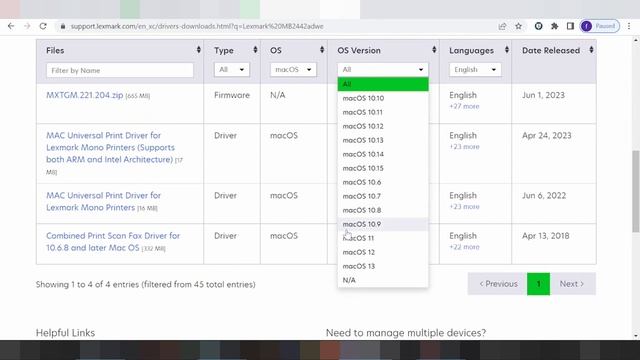Choose macOS 10.11 from the list

coord(383,112)
